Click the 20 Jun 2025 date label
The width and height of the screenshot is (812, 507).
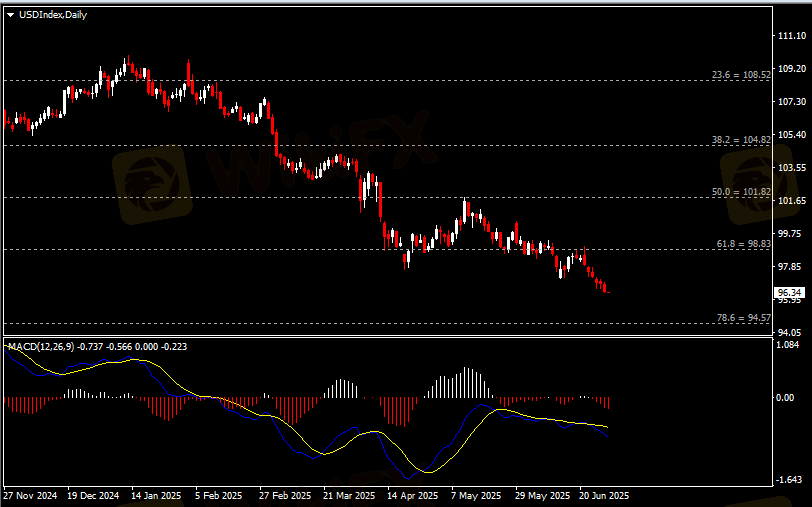[x=604, y=496]
